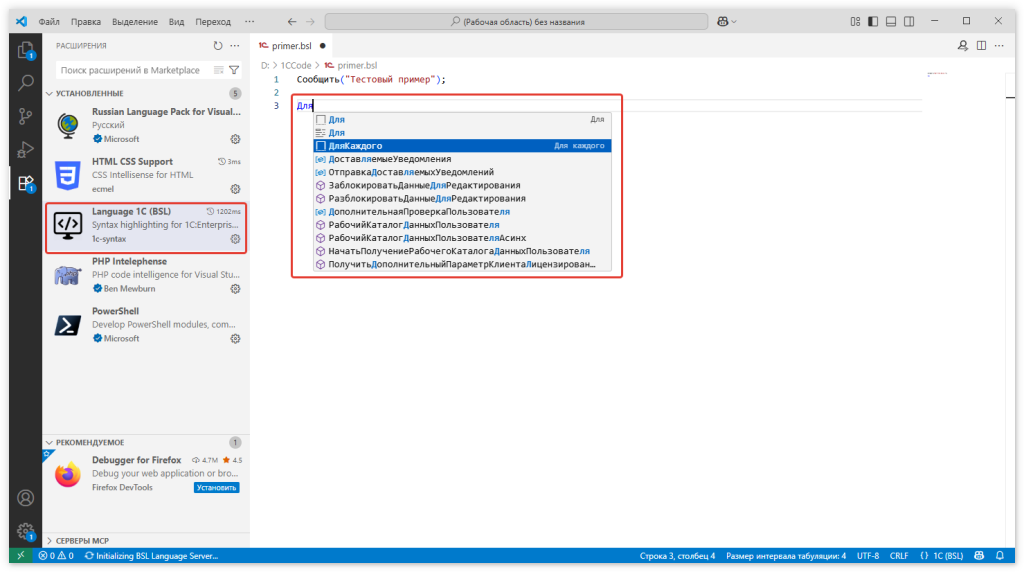Screen dimensions: 1024x572
Task: Split the editor to the right
Action: tap(981, 46)
